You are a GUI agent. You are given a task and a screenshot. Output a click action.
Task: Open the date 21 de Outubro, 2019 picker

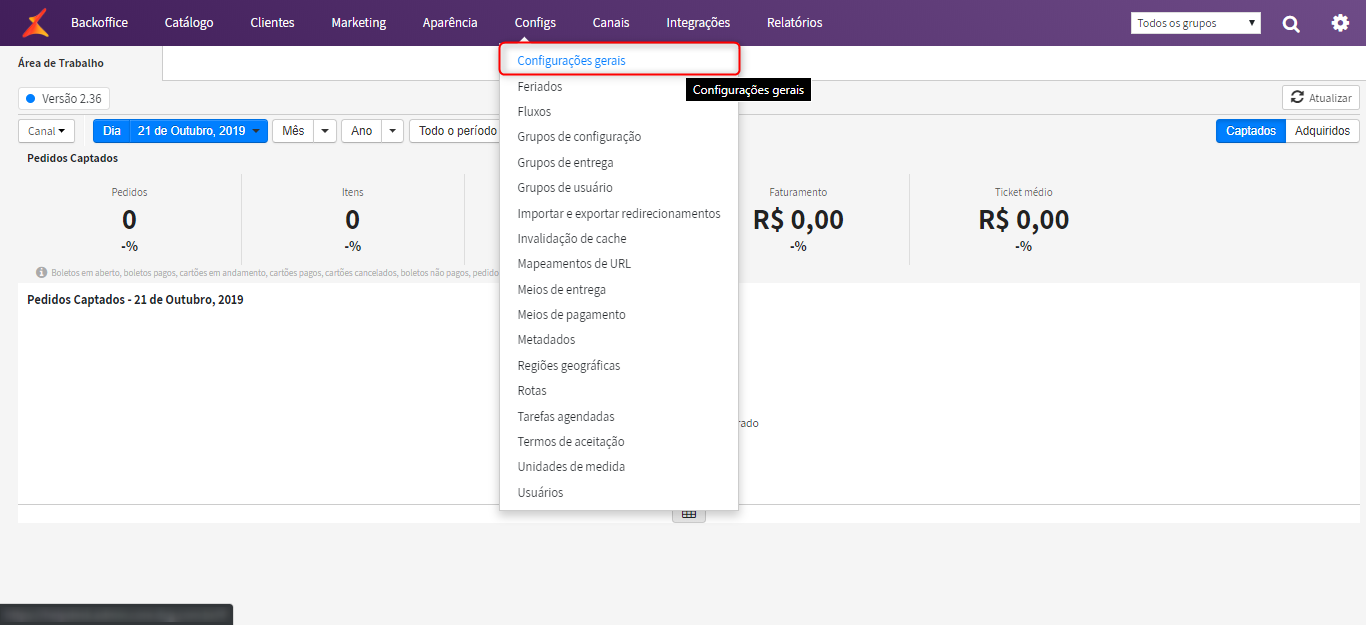200,131
